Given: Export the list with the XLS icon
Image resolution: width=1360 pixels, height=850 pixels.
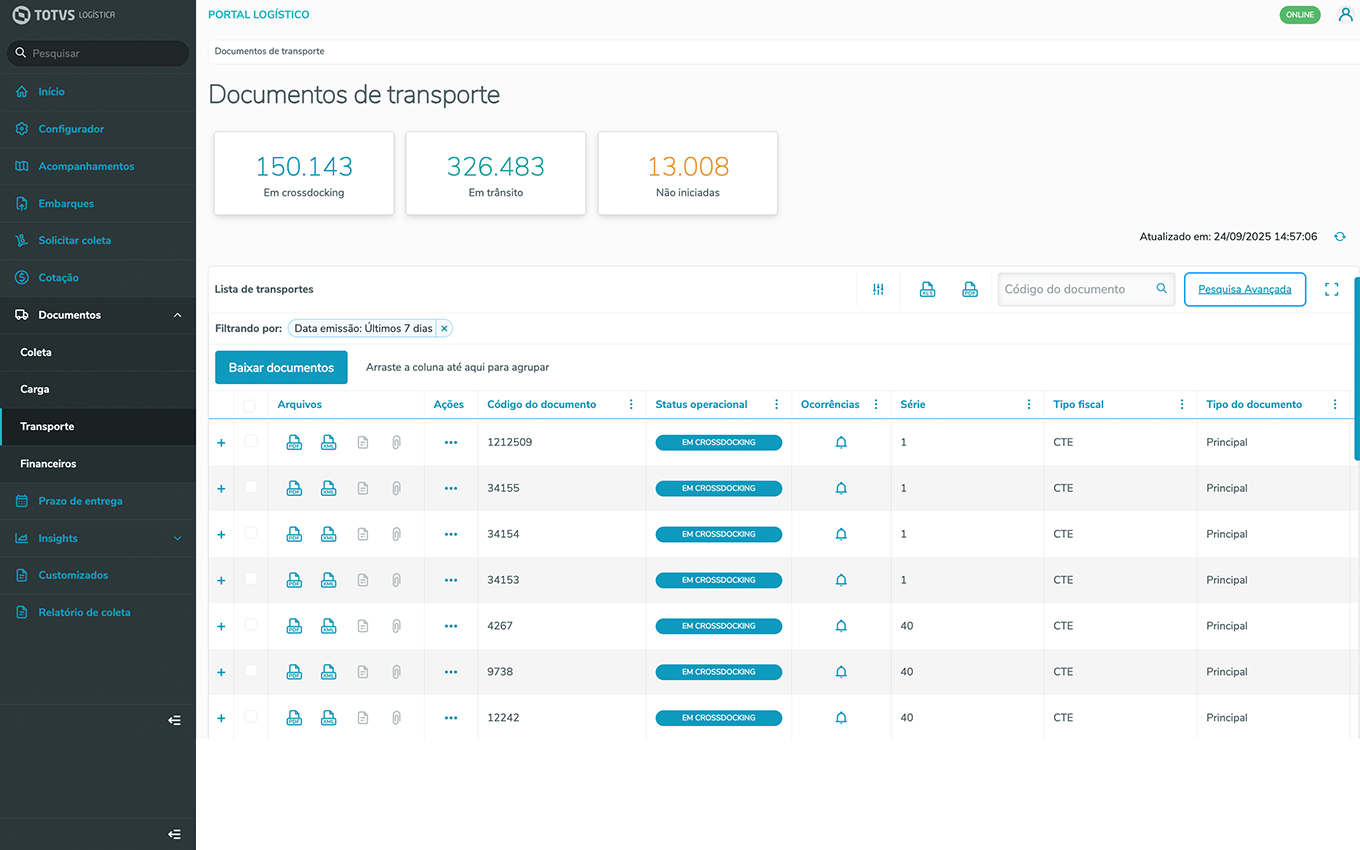Looking at the screenshot, I should 927,289.
